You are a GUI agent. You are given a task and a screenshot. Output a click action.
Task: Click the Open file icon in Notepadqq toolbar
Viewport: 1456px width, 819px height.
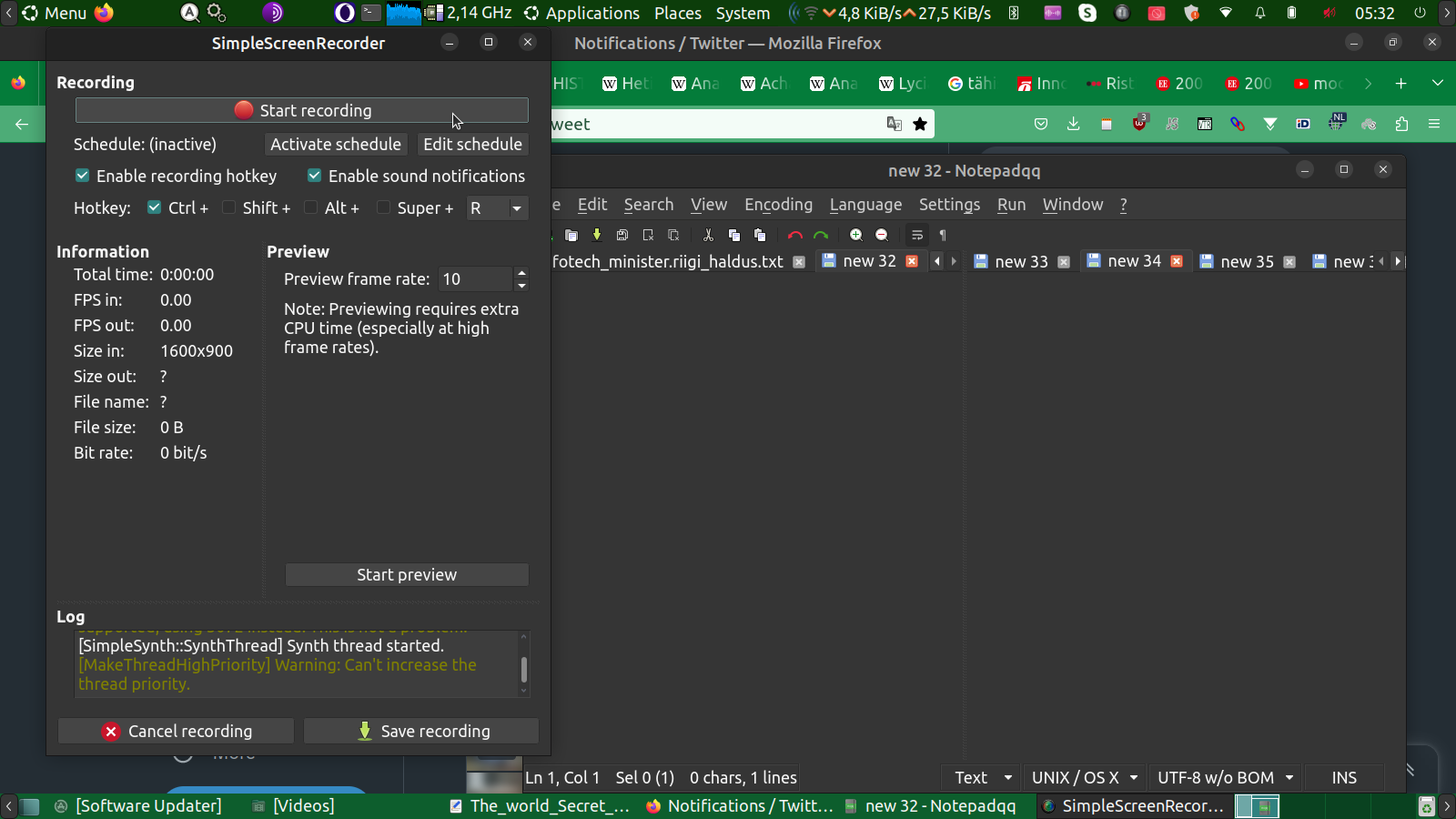(x=571, y=235)
